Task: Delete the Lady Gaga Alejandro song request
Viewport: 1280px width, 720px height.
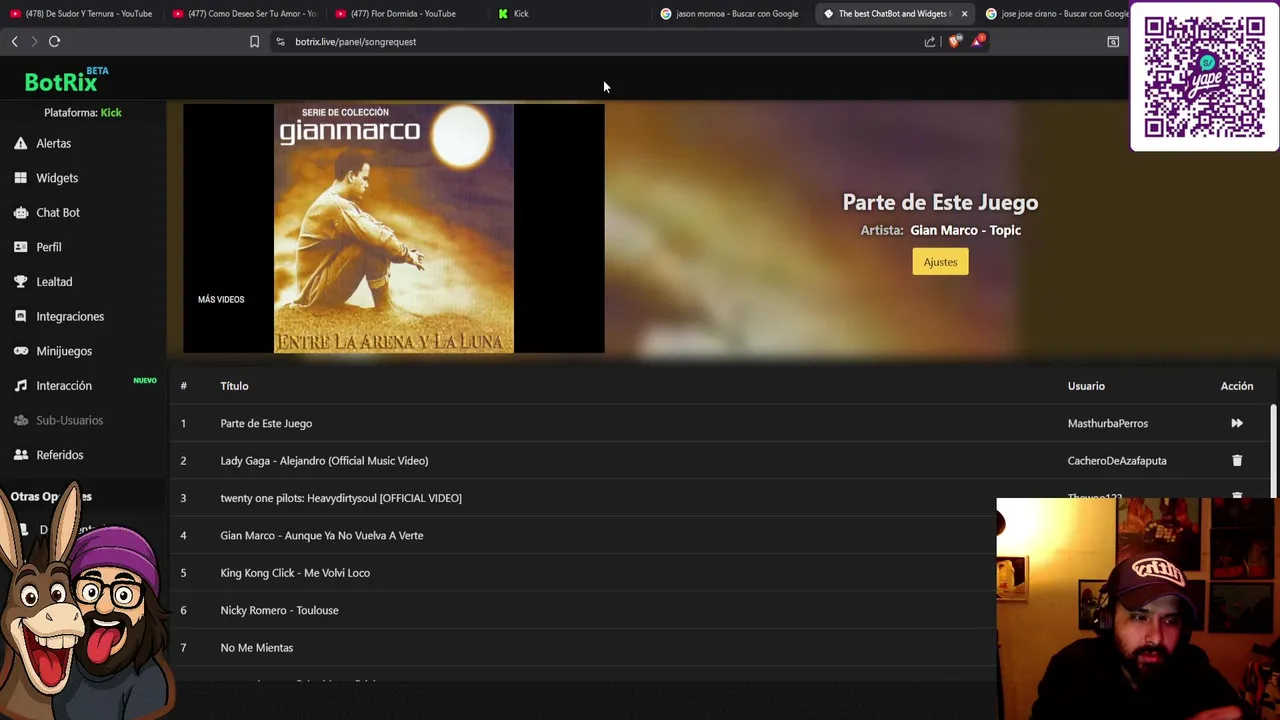Action: point(1237,461)
